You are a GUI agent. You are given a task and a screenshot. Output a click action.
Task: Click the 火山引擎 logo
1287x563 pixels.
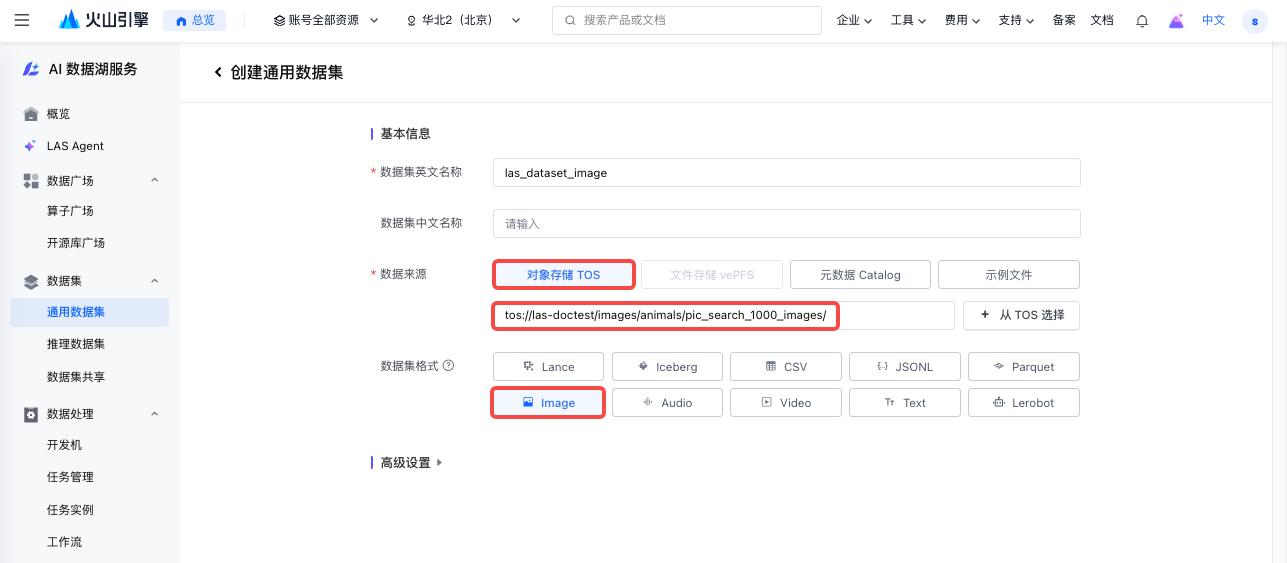(x=103, y=20)
